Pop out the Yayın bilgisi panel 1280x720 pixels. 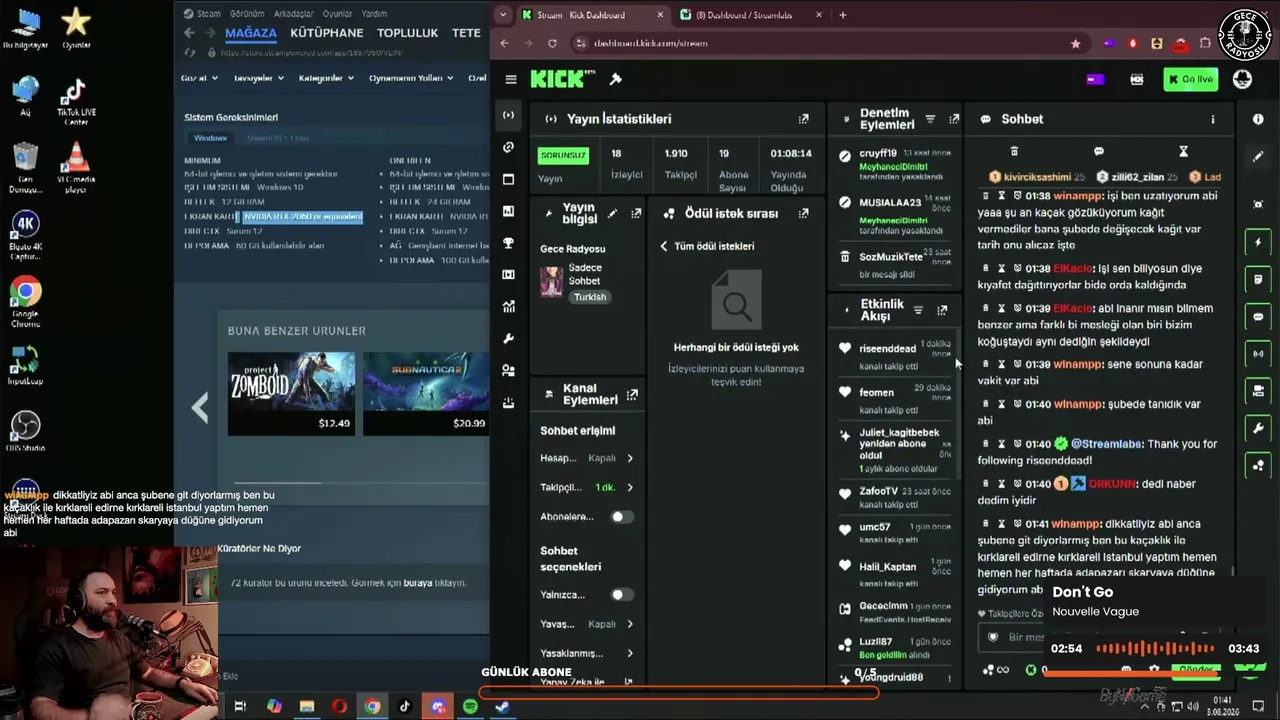(635, 213)
